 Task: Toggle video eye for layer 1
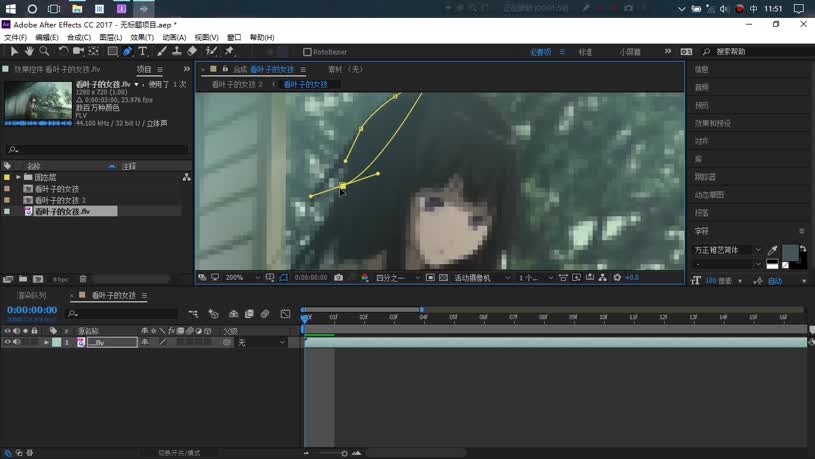click(7, 342)
